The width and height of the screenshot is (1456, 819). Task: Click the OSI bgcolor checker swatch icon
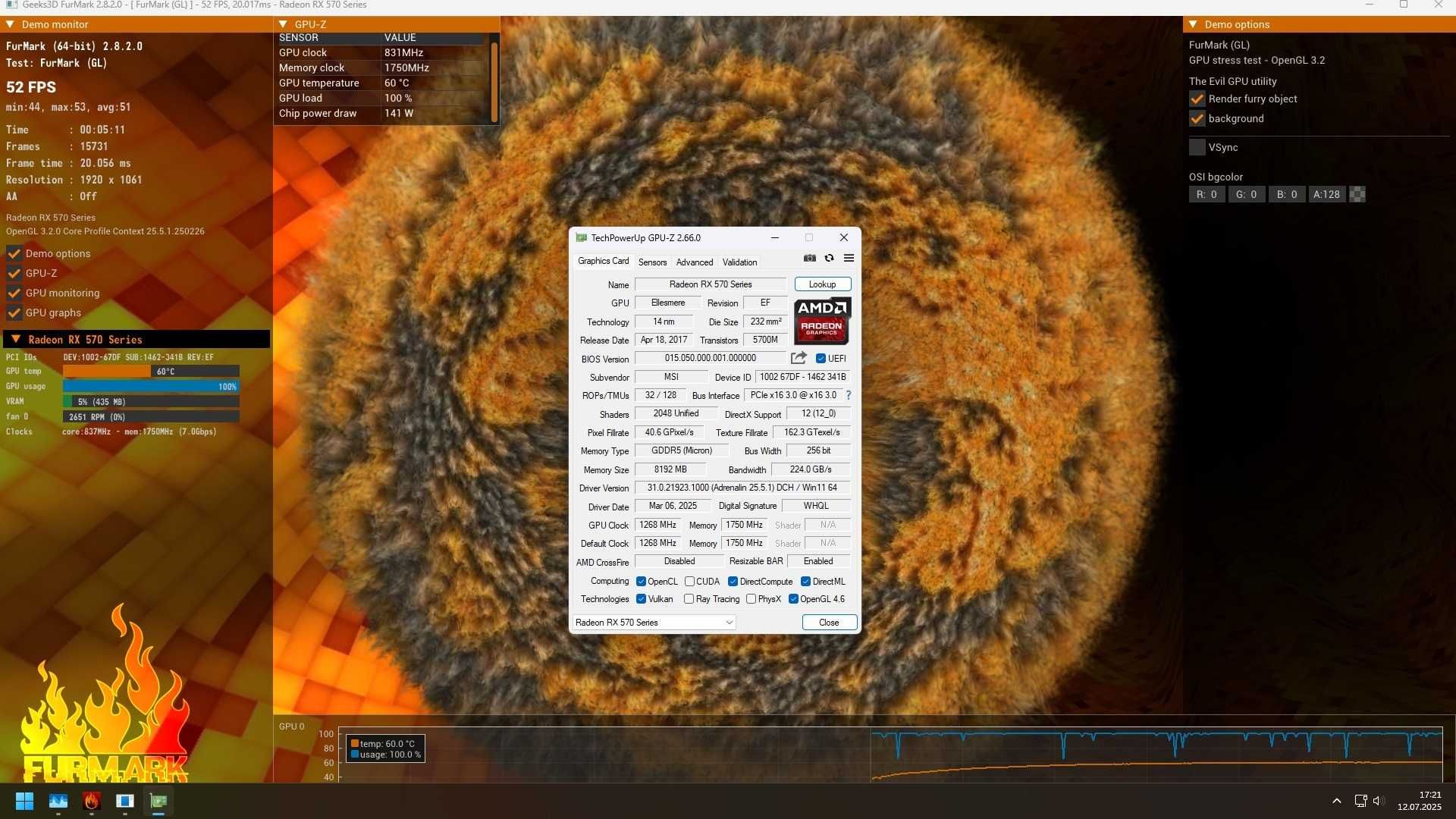point(1357,194)
